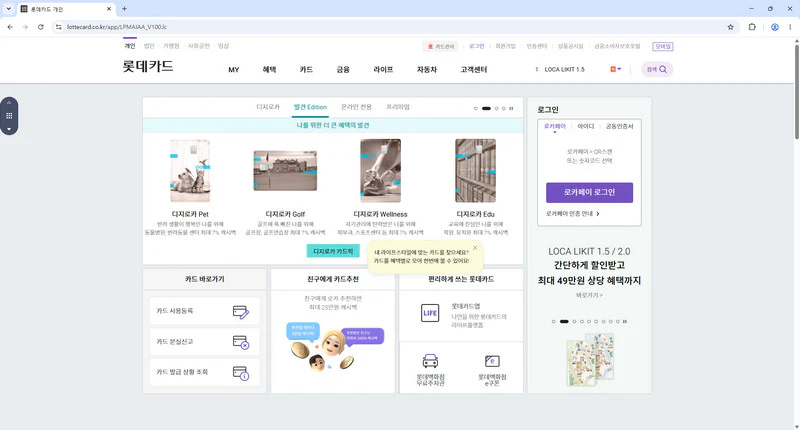Click the up arrow on left floating widget
This screenshot has height=430, width=800.
9,103
